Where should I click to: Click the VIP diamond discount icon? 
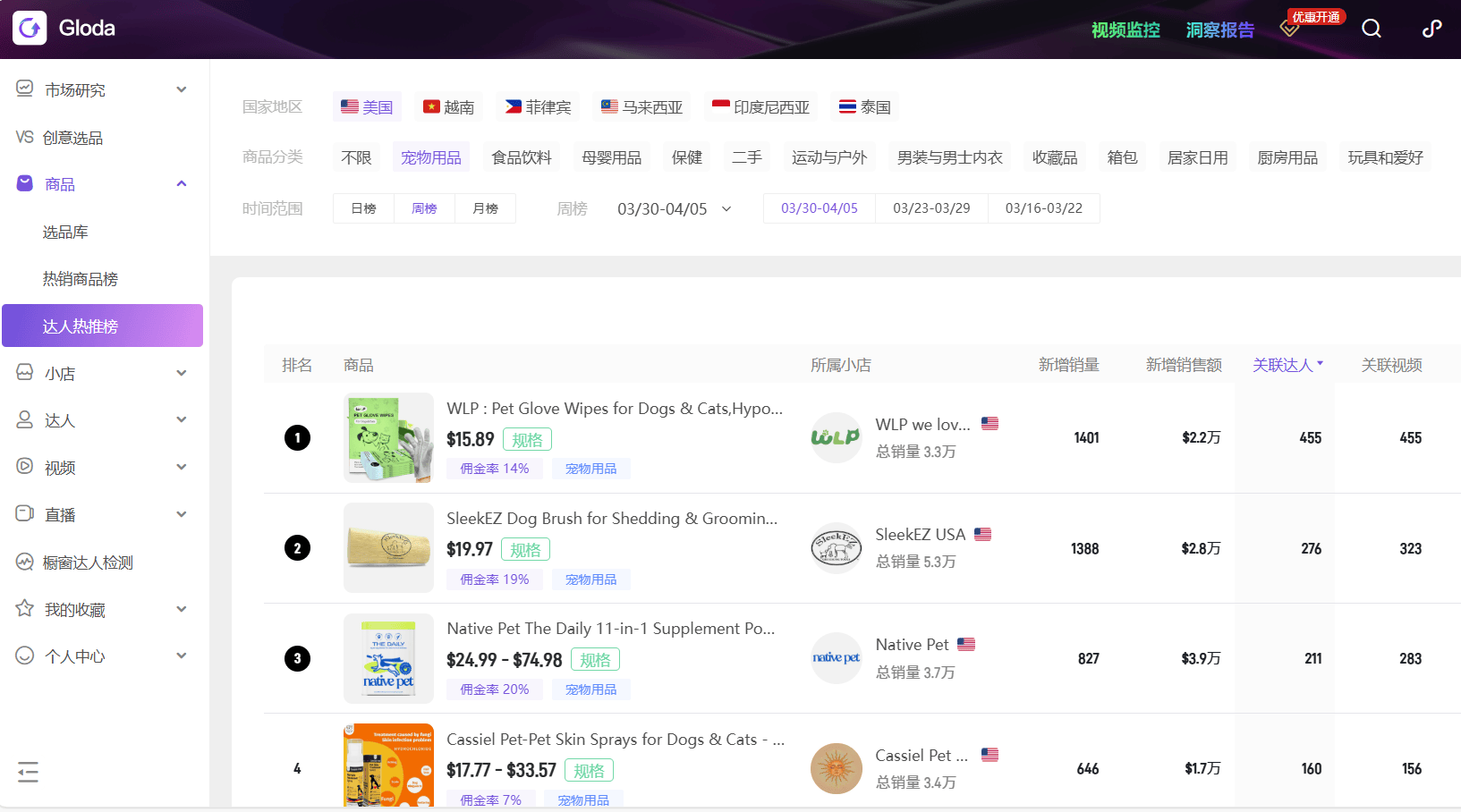1288,29
